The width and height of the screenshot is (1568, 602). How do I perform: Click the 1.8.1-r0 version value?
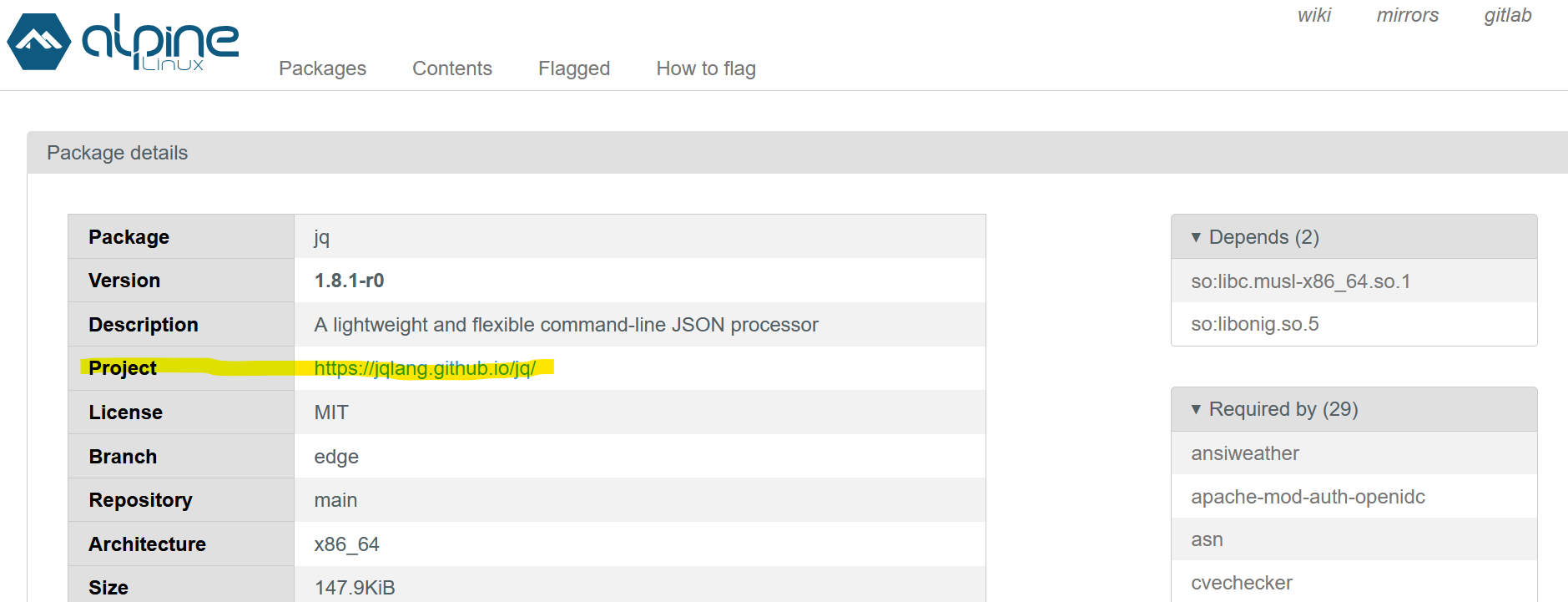tap(349, 281)
